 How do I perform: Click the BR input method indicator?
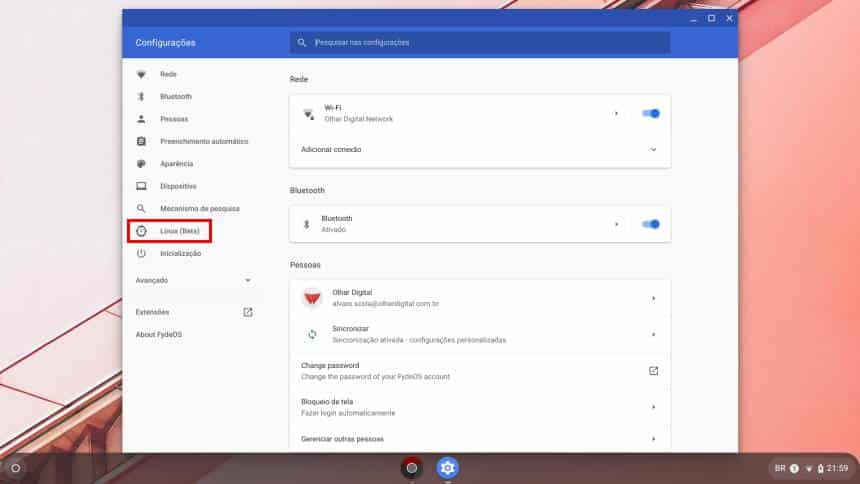[x=780, y=469]
